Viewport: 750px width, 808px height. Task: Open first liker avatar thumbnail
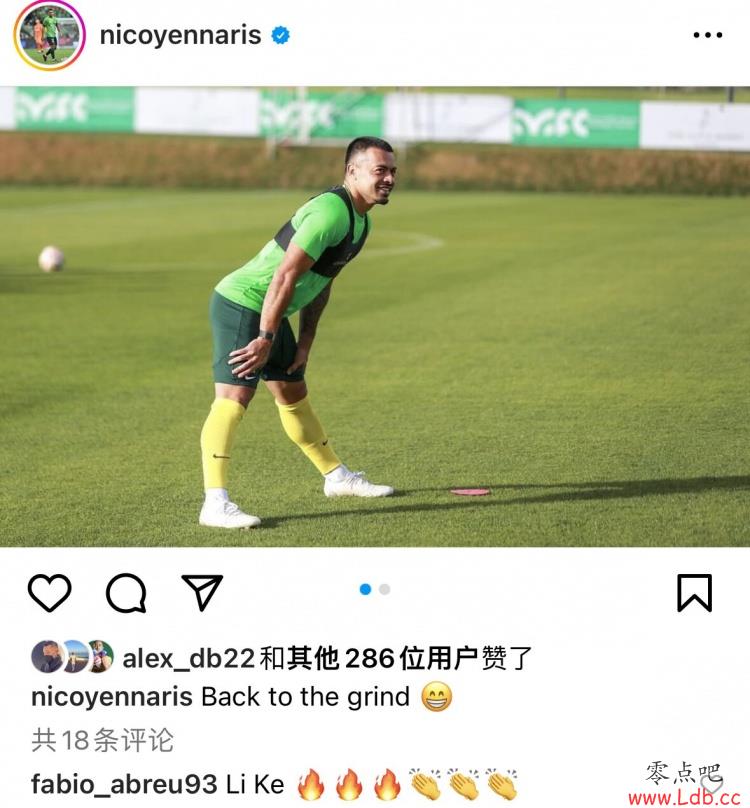47,656
